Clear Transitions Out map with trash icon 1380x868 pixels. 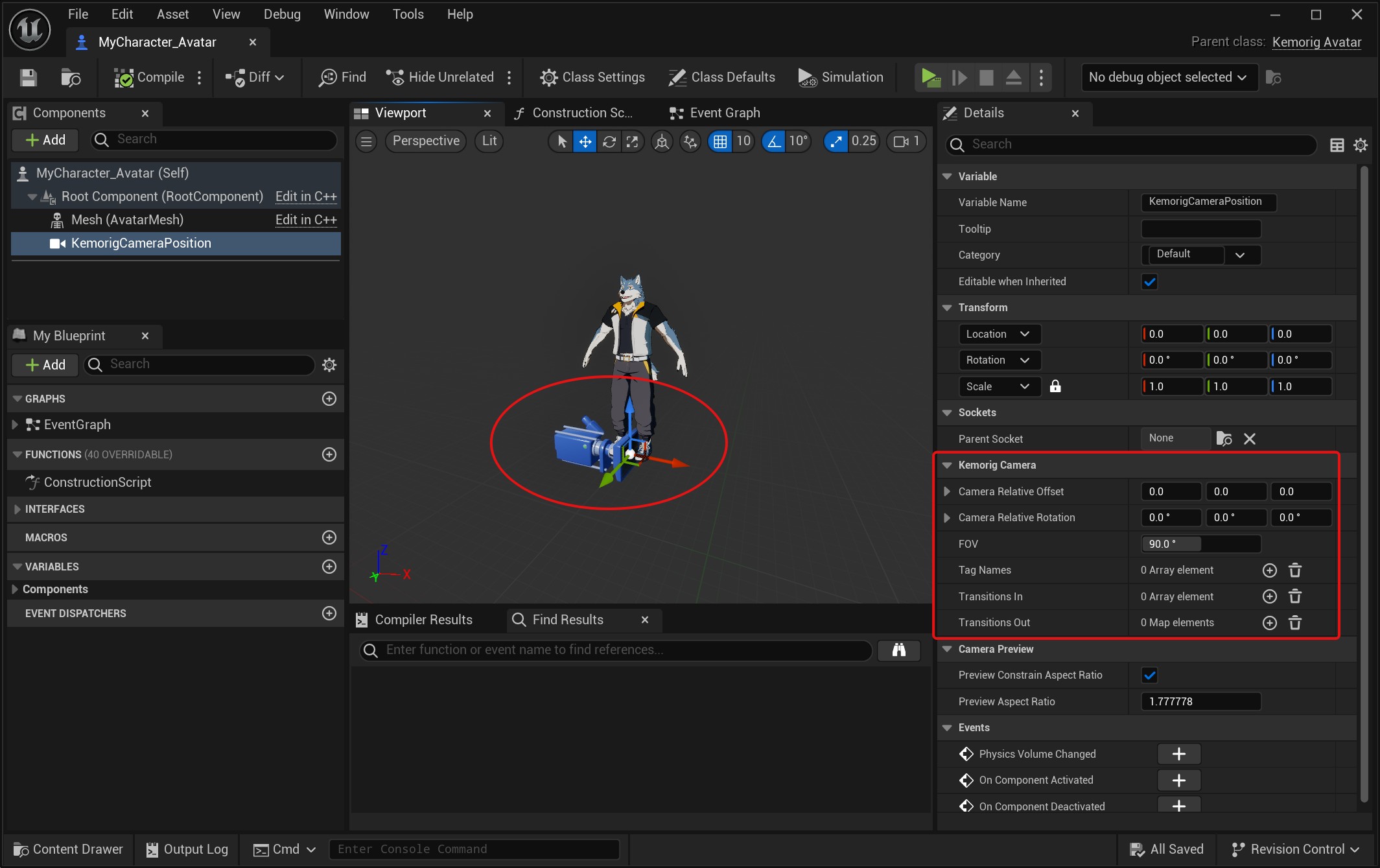(x=1295, y=623)
